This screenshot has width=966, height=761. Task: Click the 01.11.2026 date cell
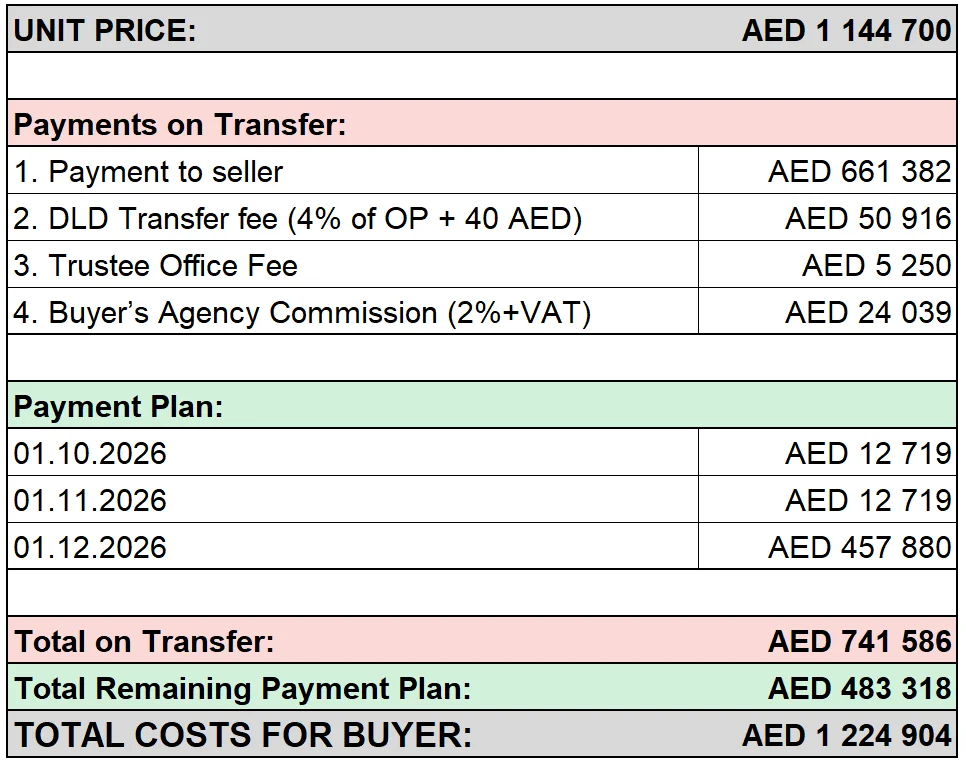pos(353,499)
